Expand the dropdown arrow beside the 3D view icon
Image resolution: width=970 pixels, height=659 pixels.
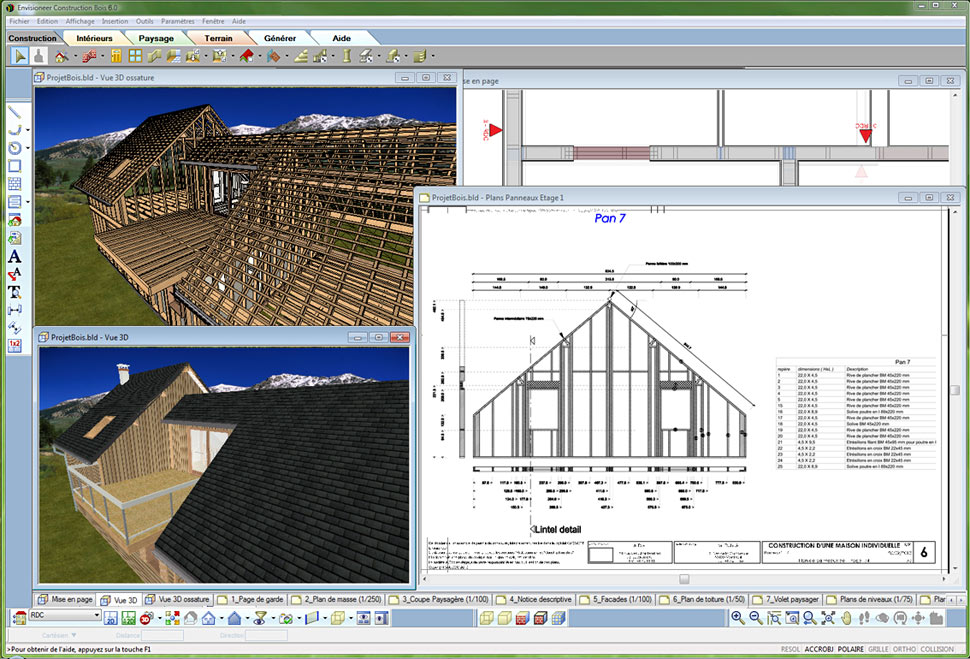click(x=157, y=618)
